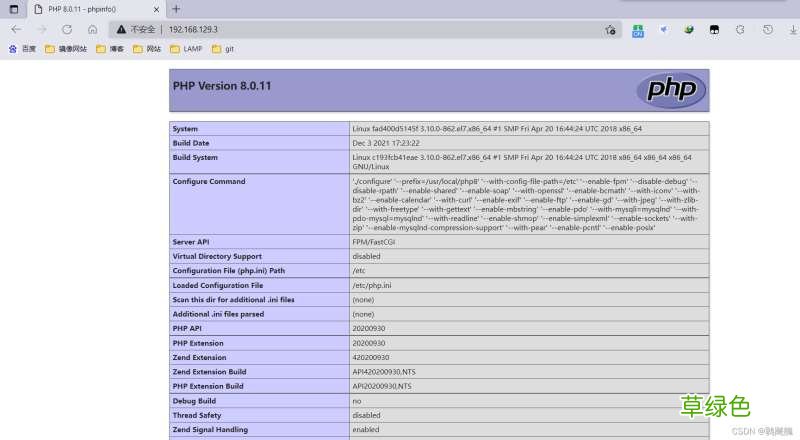This screenshot has width=800, height=440.
Task: View the not secure site warning
Action: [136, 30]
